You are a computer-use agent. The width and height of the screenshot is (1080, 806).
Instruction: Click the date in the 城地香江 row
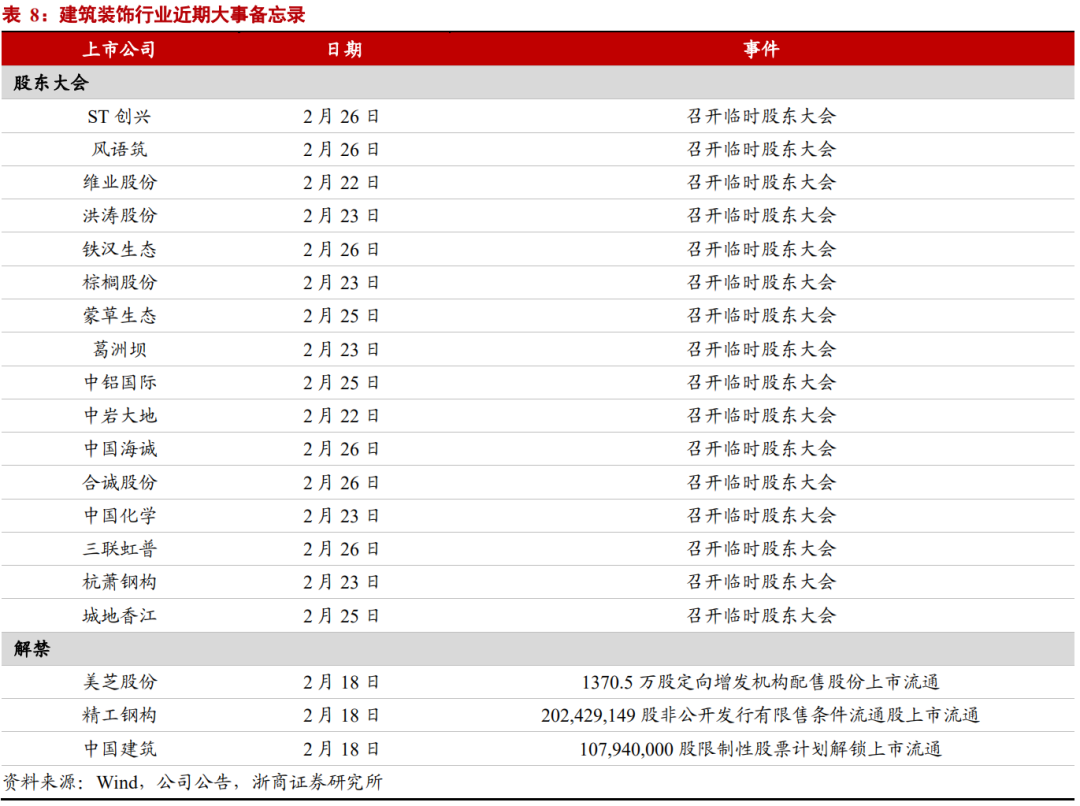point(341,615)
